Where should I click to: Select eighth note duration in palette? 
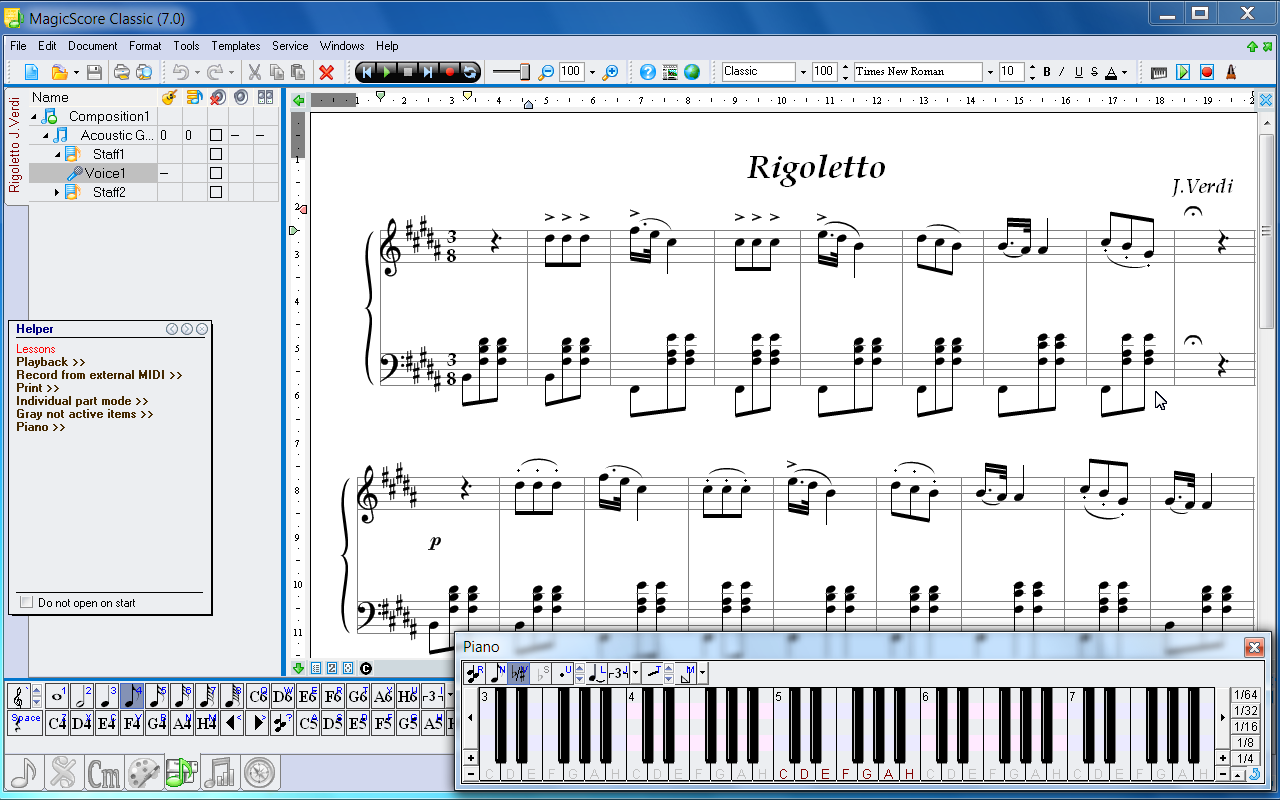tap(133, 696)
